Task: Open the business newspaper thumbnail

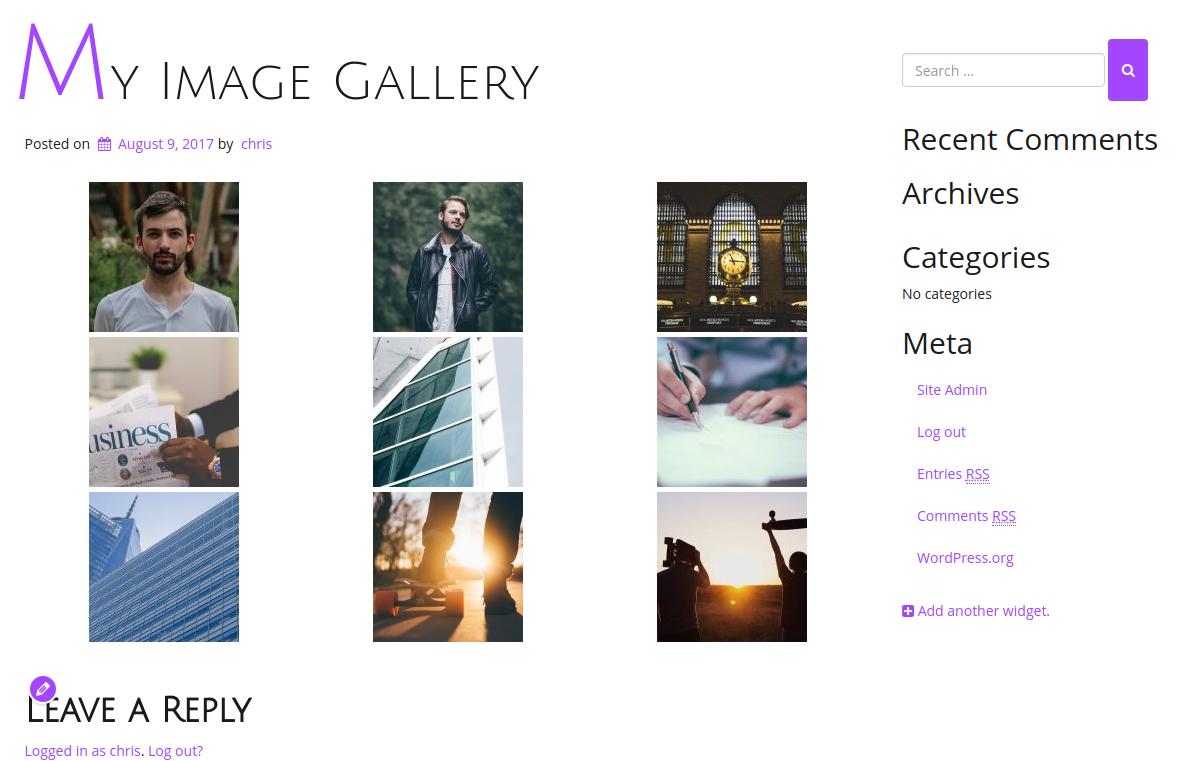Action: [163, 412]
